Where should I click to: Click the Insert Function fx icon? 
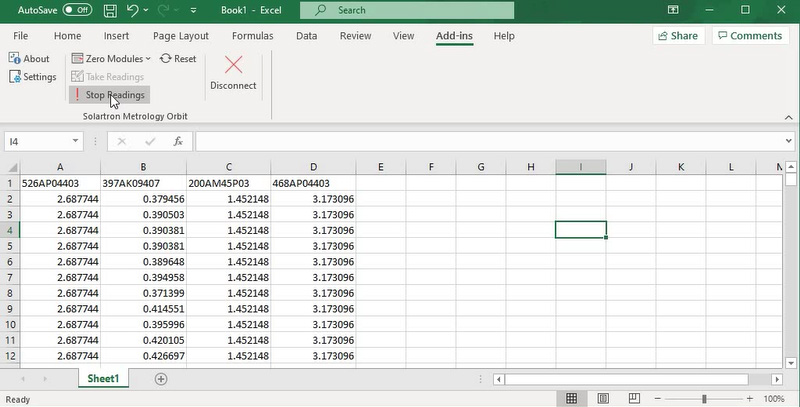click(178, 141)
